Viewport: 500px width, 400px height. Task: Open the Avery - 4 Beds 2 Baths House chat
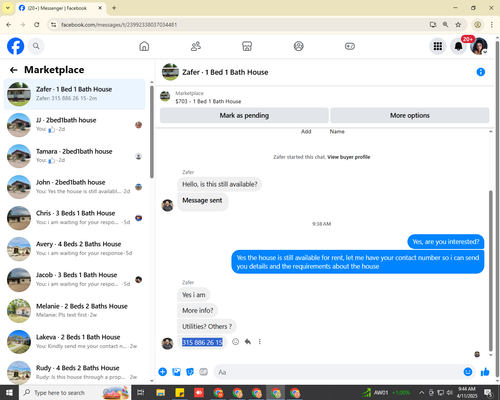74,249
